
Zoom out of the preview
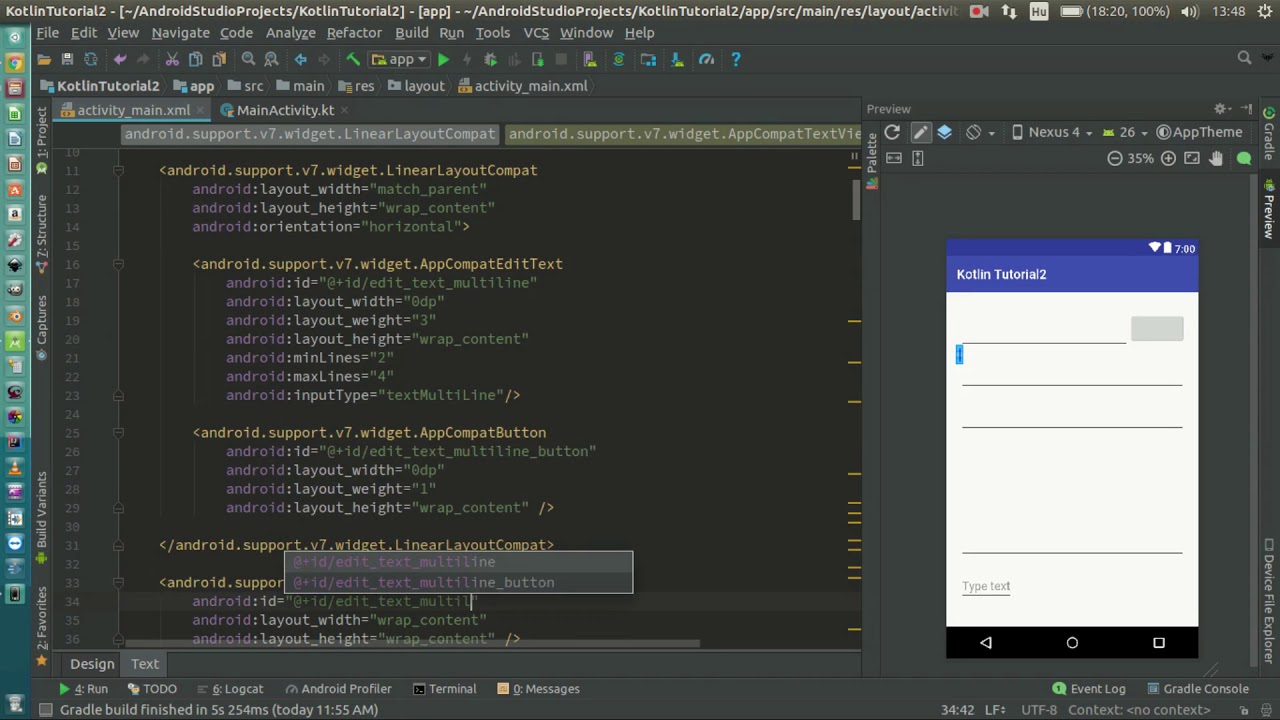click(1114, 158)
